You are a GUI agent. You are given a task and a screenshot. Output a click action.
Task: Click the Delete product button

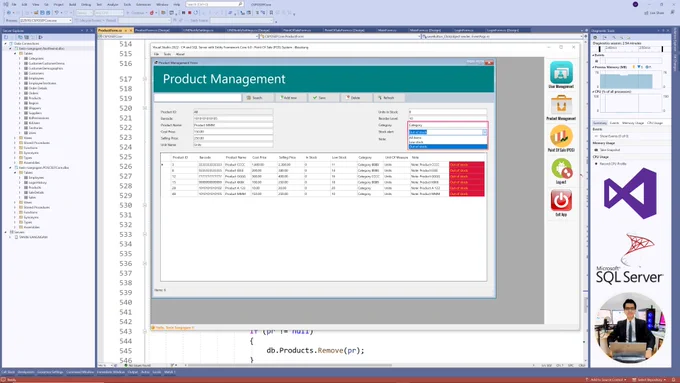pos(357,98)
